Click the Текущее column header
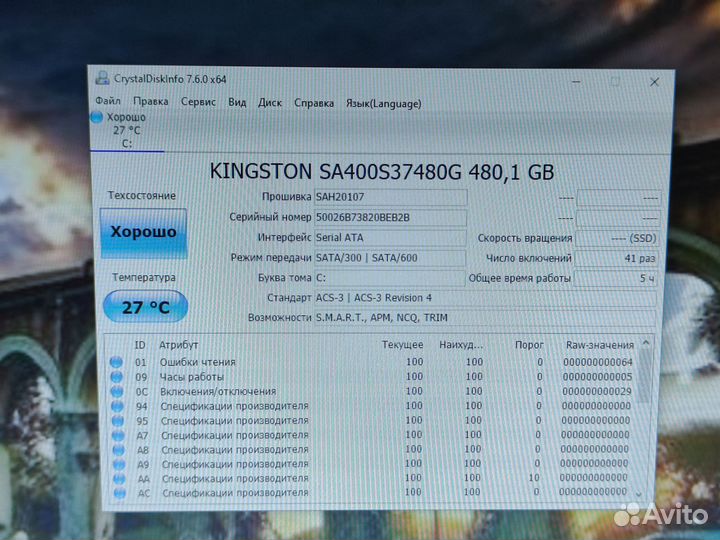The image size is (720, 540). click(x=403, y=345)
